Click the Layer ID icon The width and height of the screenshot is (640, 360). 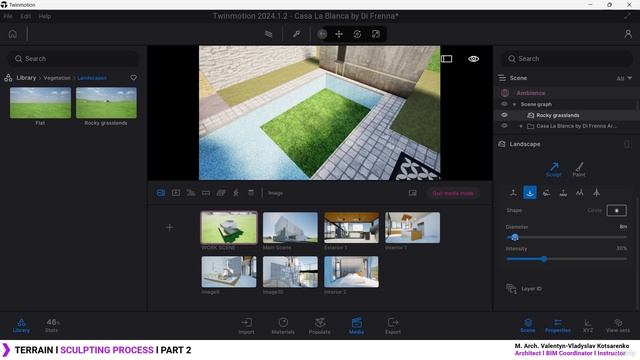pos(511,289)
